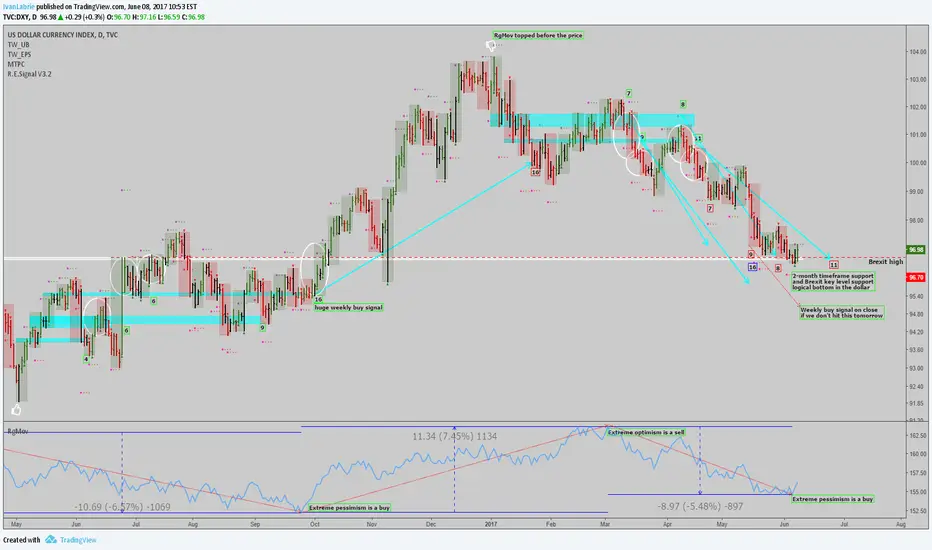Click the '2017' label on the time axis
This screenshot has width=932, height=550.
490,524
